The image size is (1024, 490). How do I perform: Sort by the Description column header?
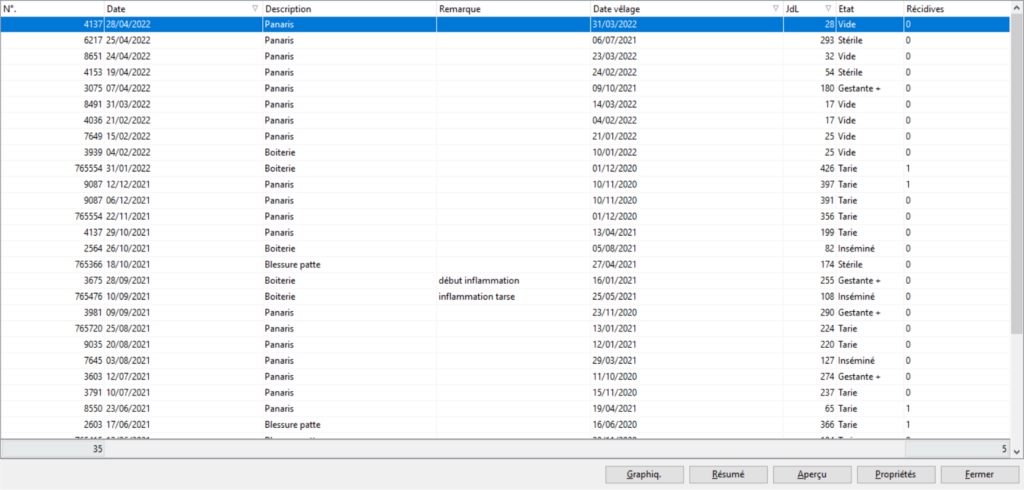[x=350, y=8]
